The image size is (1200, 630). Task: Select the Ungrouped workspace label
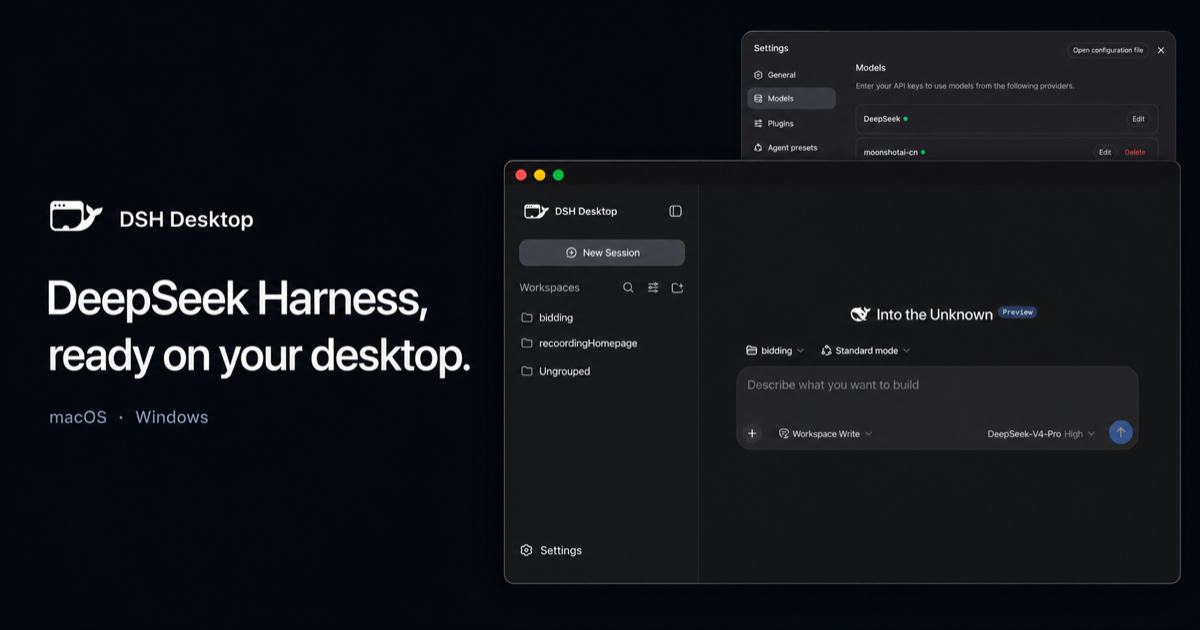565,371
